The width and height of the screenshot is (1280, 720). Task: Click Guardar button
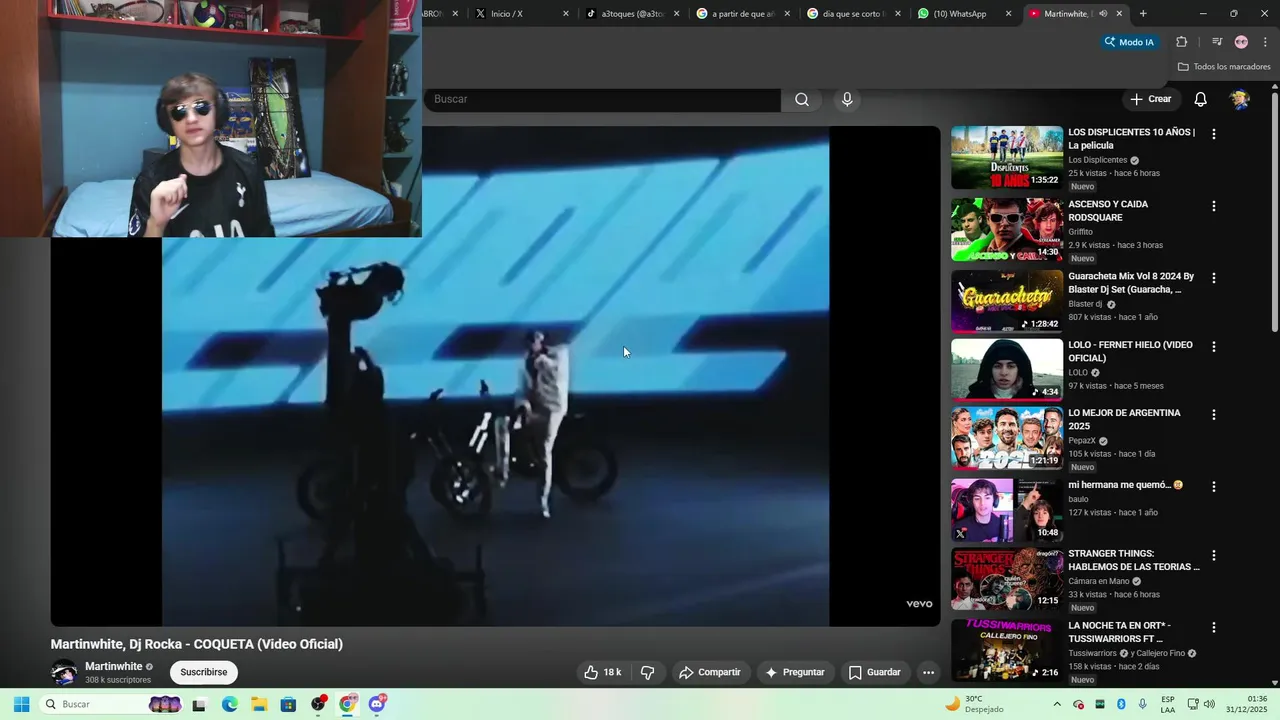(875, 672)
